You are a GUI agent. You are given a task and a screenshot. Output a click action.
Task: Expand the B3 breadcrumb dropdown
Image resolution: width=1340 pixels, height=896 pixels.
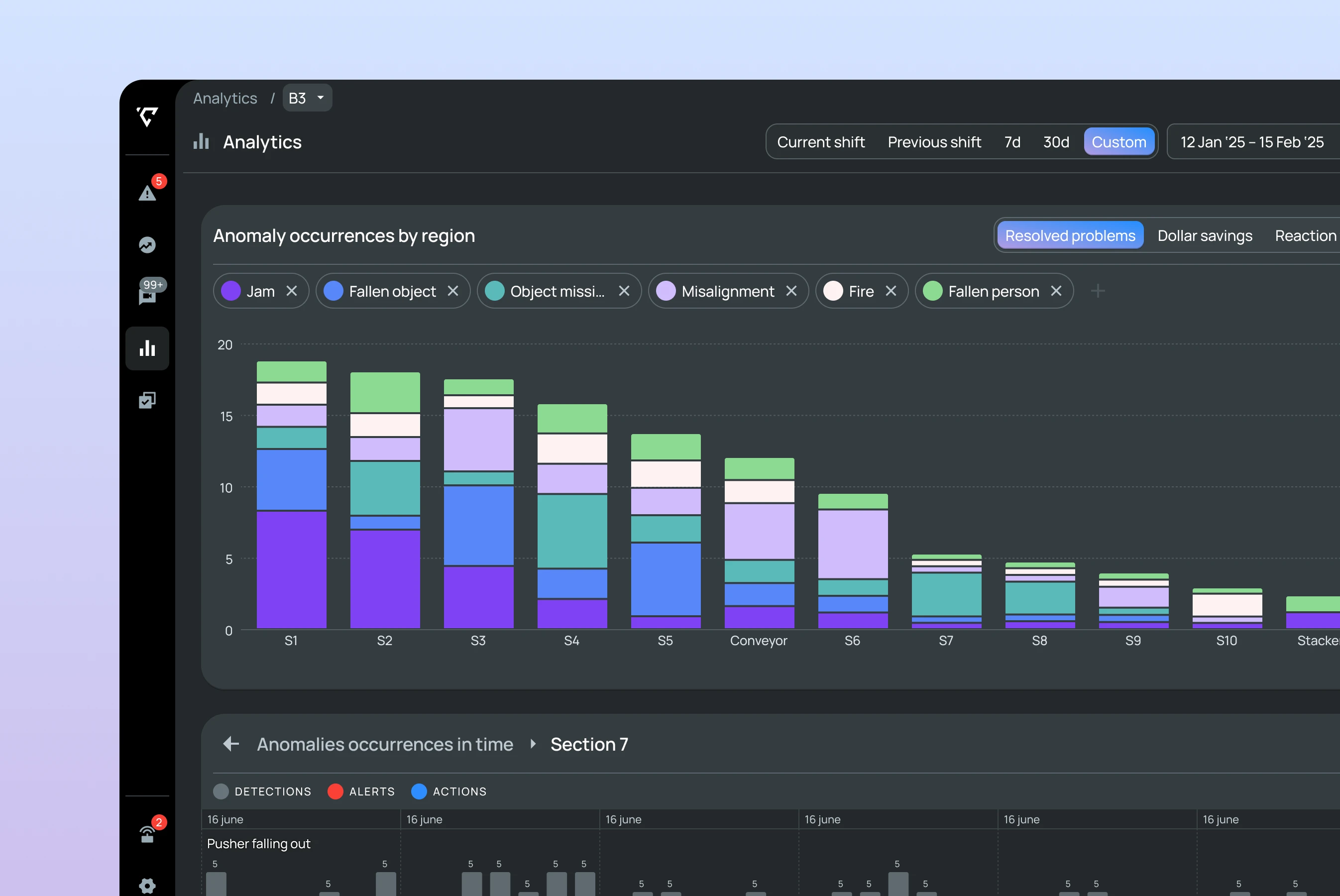308,98
